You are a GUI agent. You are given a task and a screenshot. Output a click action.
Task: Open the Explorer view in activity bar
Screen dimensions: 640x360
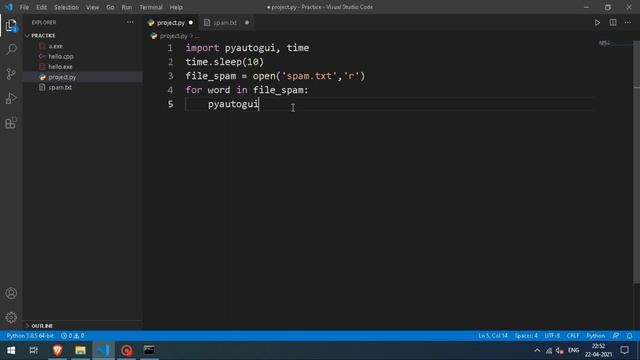(x=11, y=25)
